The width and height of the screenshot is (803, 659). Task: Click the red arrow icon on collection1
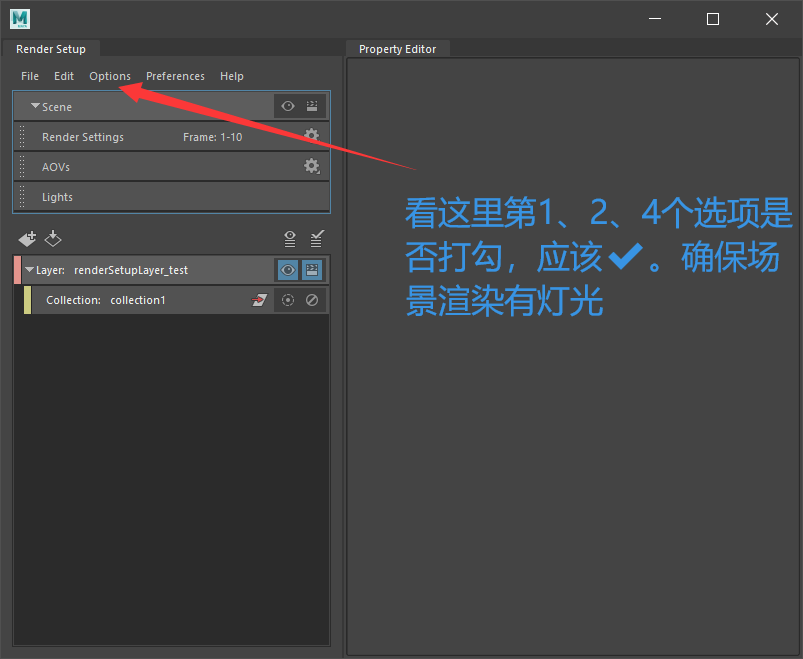[260, 300]
